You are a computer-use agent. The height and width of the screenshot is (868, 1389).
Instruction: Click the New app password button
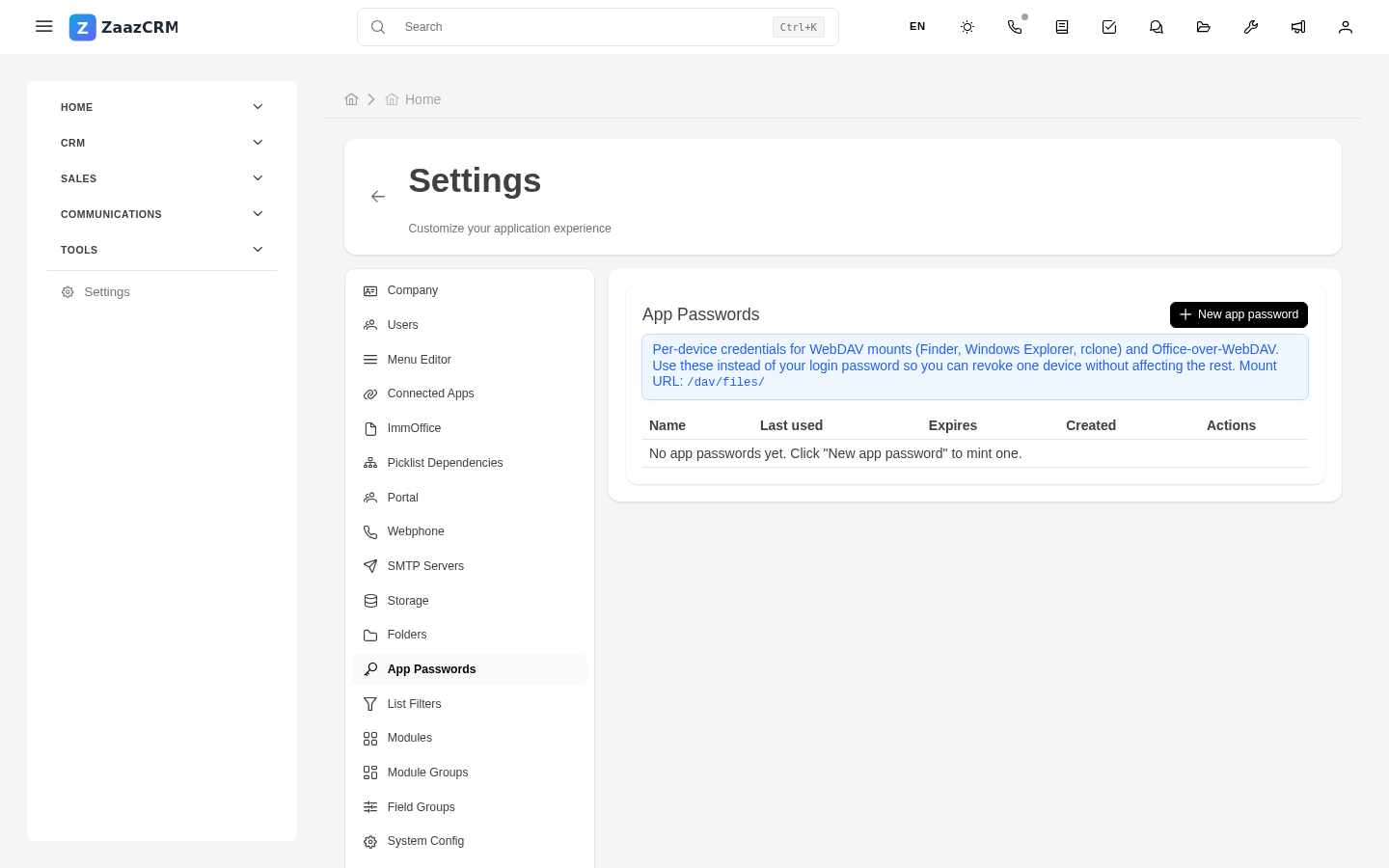(1239, 314)
